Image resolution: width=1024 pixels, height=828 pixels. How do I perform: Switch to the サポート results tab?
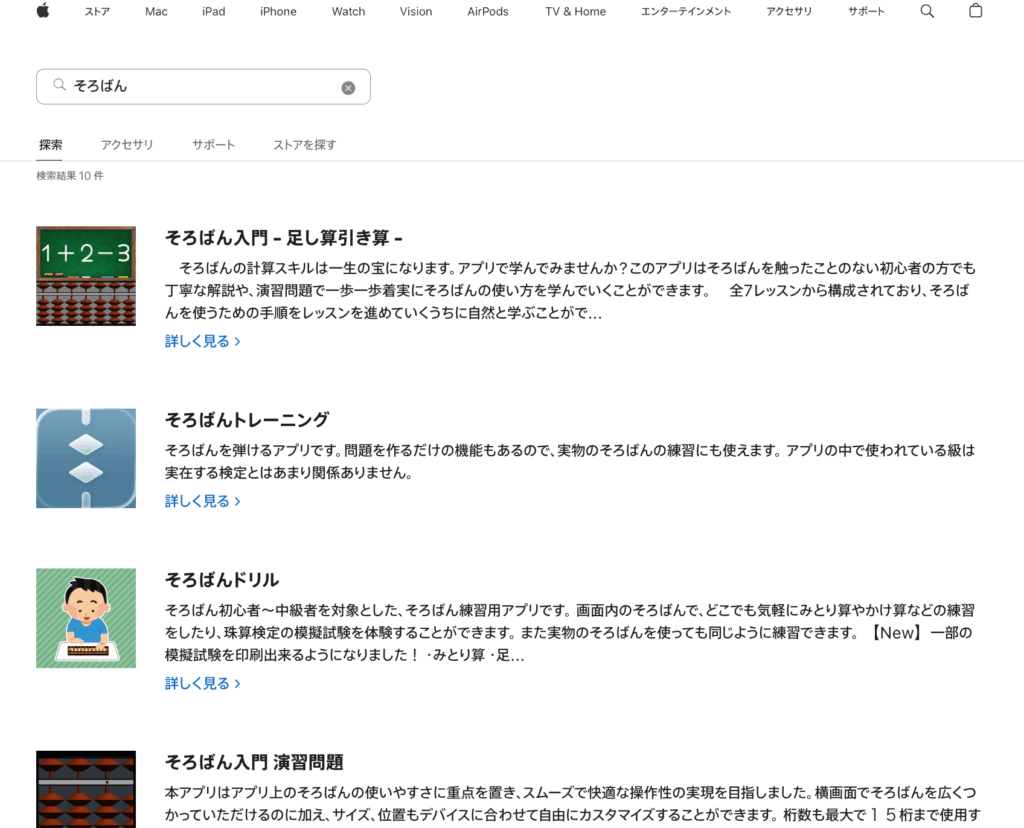214,145
